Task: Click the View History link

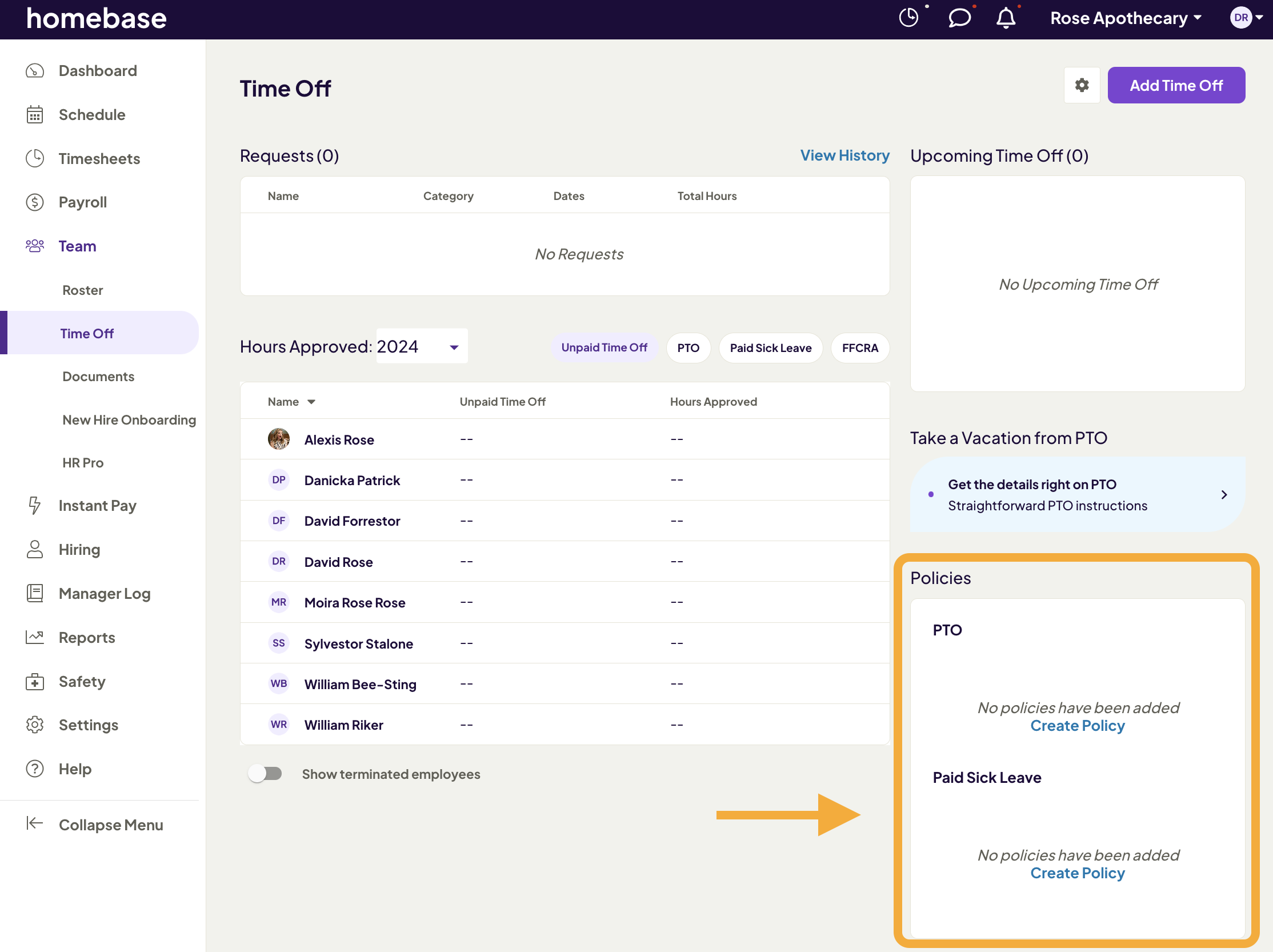Action: (x=844, y=155)
